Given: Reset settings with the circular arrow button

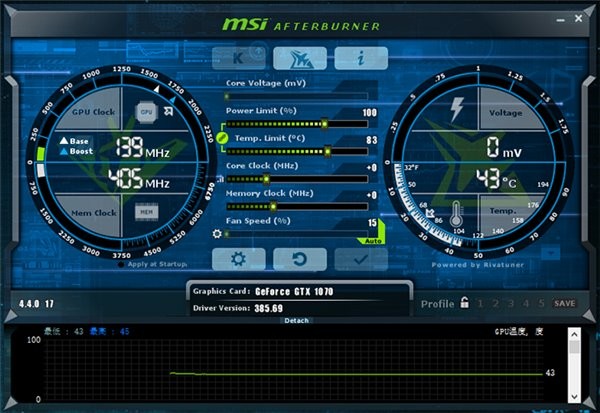Looking at the screenshot, I should click(x=300, y=260).
